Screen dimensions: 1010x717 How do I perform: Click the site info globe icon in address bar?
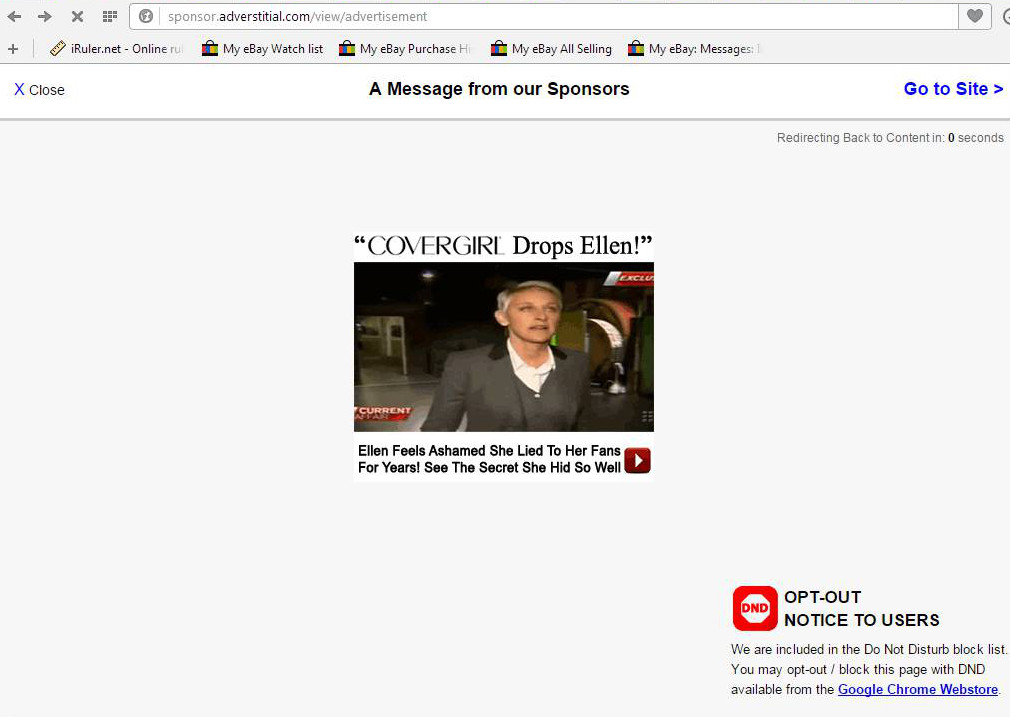(146, 16)
